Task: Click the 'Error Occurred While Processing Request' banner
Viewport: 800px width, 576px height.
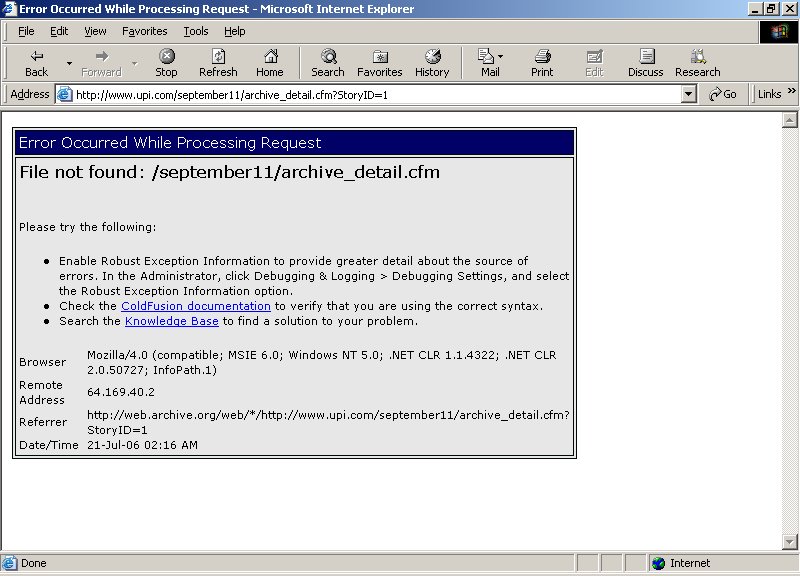Action: point(294,143)
